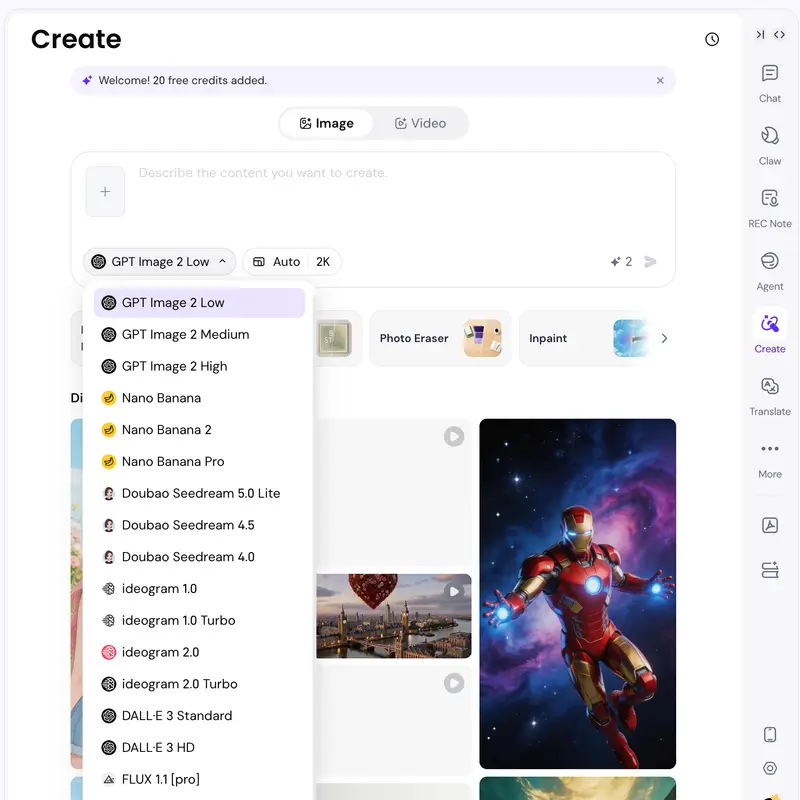Image resolution: width=800 pixels, height=800 pixels.
Task: Open the 2K resolution selector
Action: click(323, 262)
